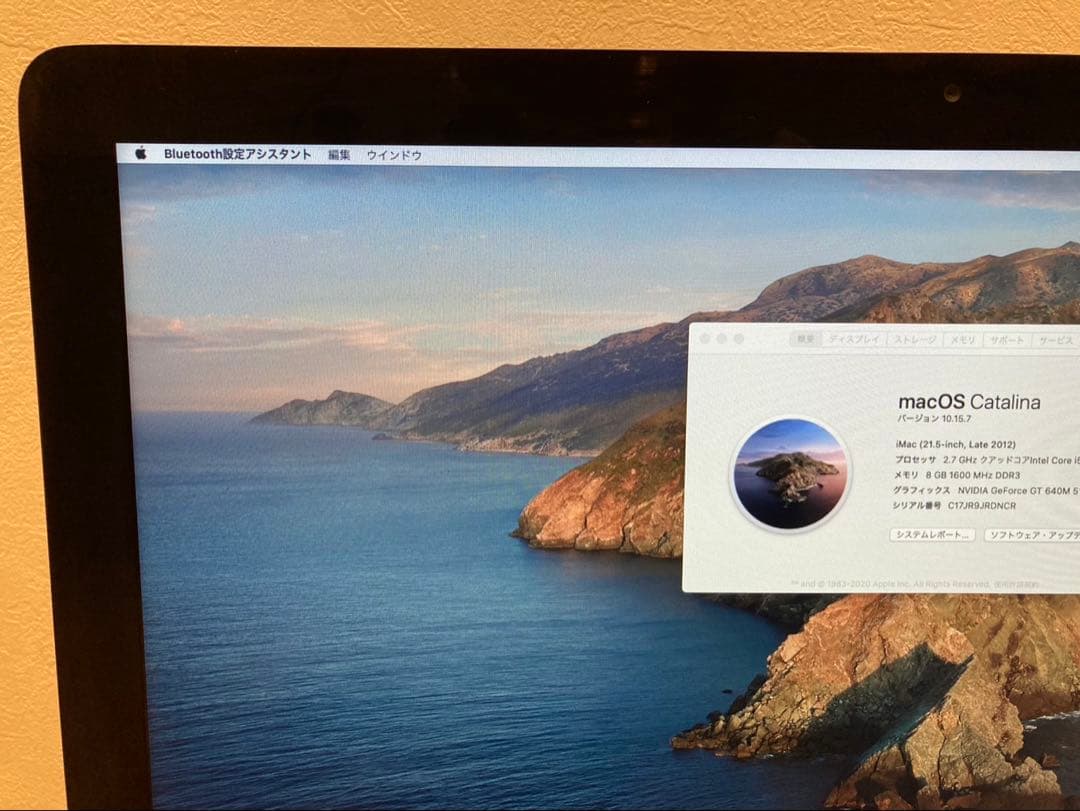
Task: Switch to the ディスプレイ tab
Action: coord(857,338)
